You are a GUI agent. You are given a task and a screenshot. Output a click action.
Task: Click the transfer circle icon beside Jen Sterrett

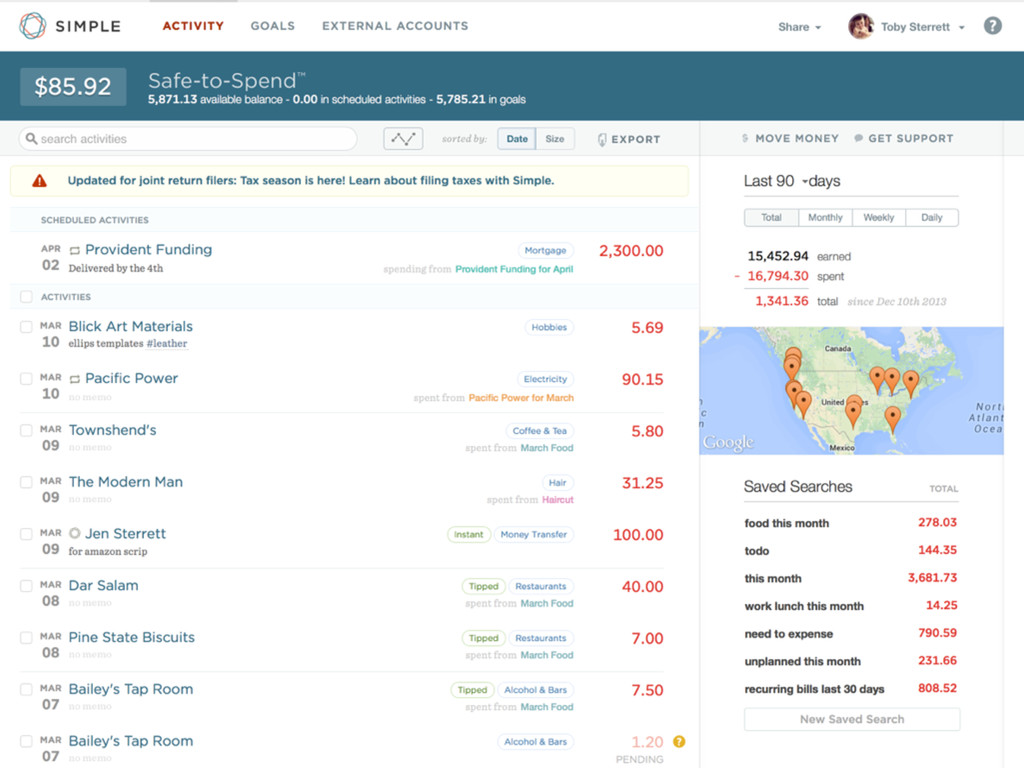coord(74,534)
